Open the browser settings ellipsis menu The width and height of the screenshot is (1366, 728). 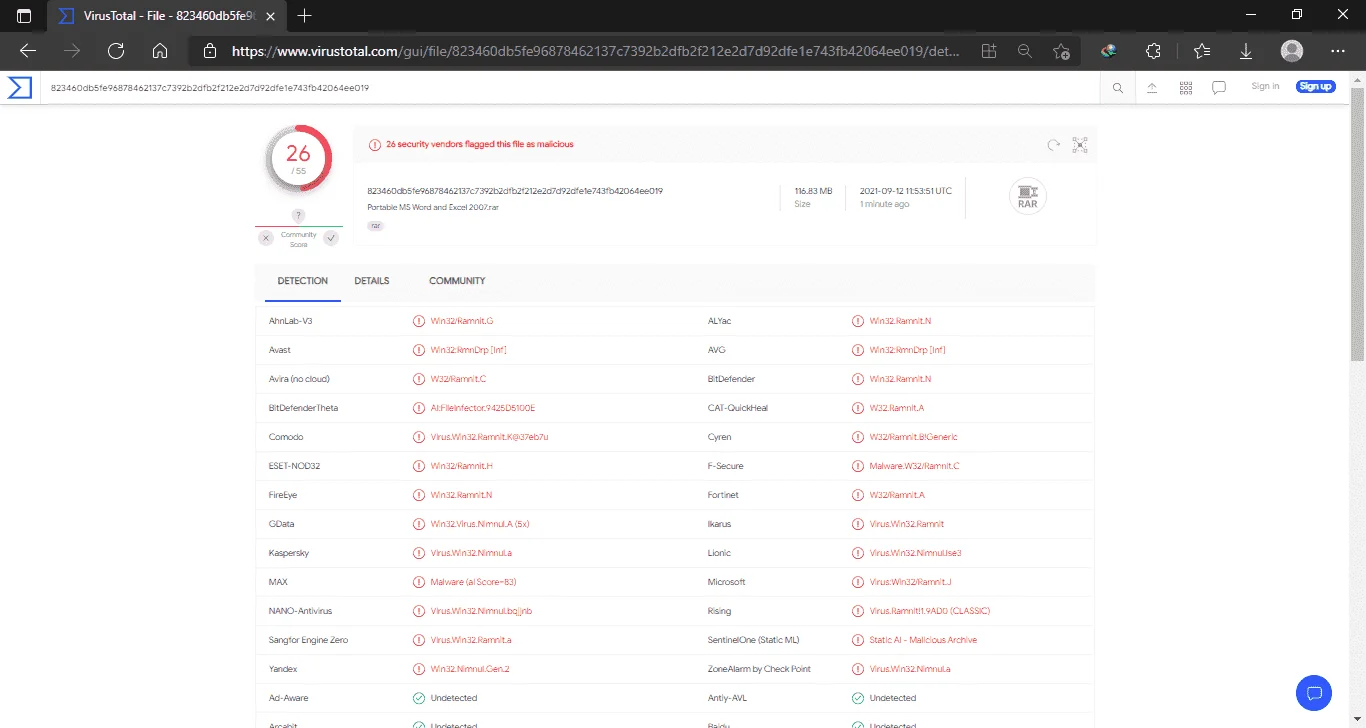point(1338,51)
